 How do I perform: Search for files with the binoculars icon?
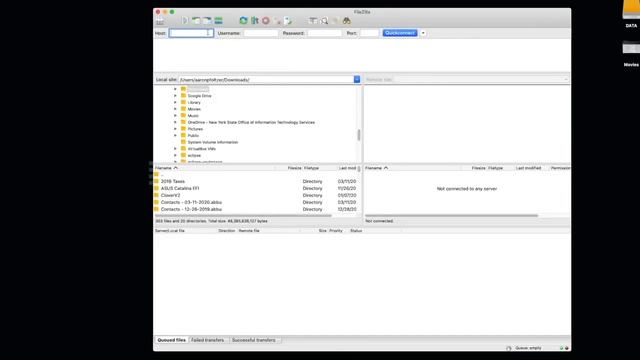tap(347, 21)
